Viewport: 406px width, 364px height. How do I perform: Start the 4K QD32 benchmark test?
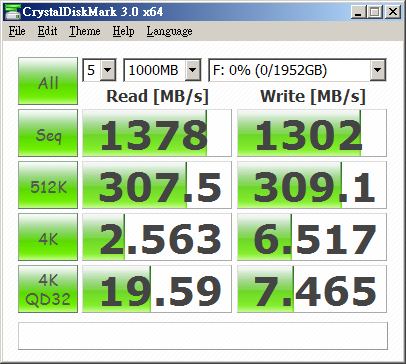pos(48,289)
